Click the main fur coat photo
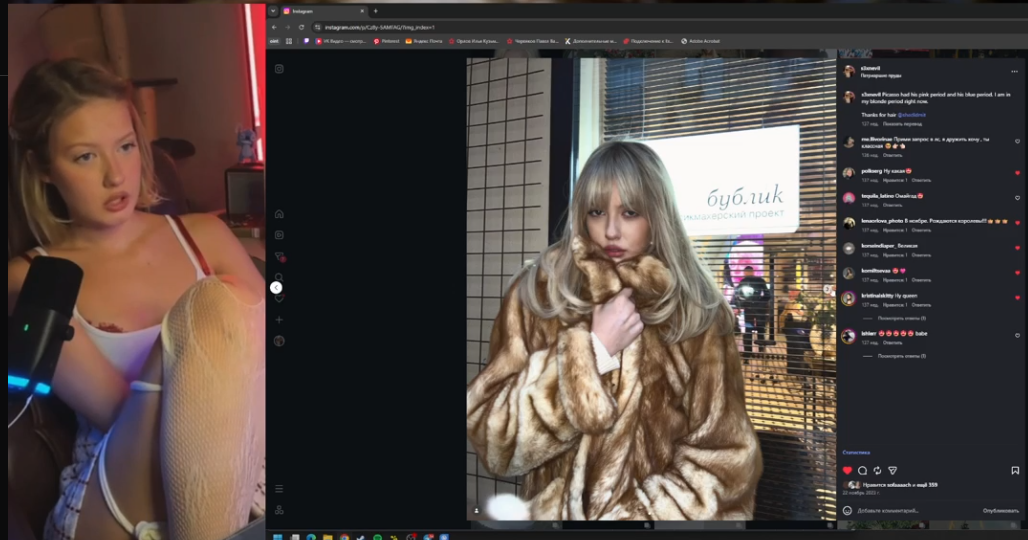The height and width of the screenshot is (540, 1028). click(651, 289)
